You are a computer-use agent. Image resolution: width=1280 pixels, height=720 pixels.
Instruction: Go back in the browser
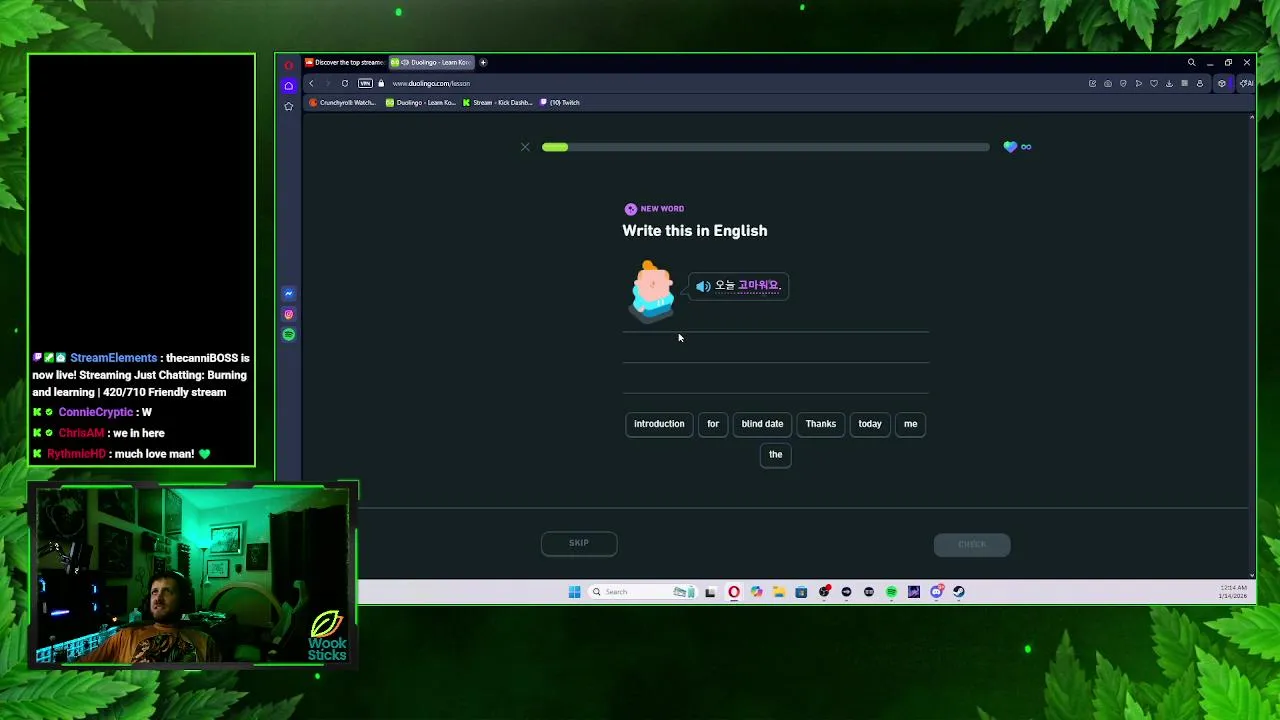pos(311,83)
